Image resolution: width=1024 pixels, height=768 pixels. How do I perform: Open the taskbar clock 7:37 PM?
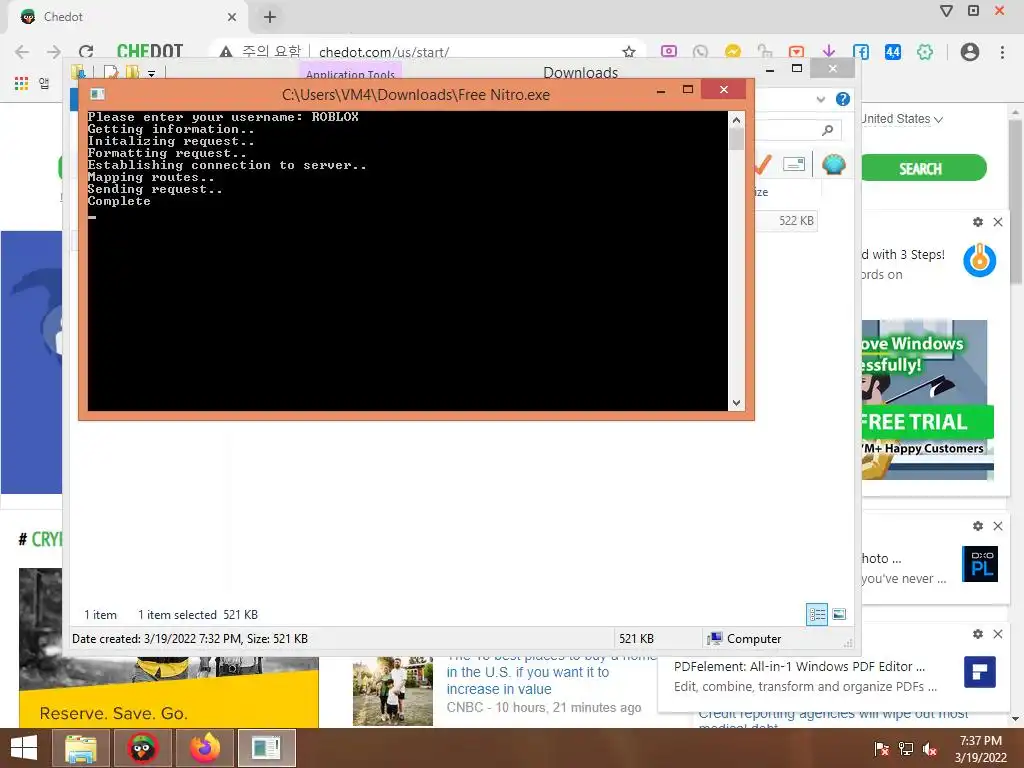coord(981,741)
